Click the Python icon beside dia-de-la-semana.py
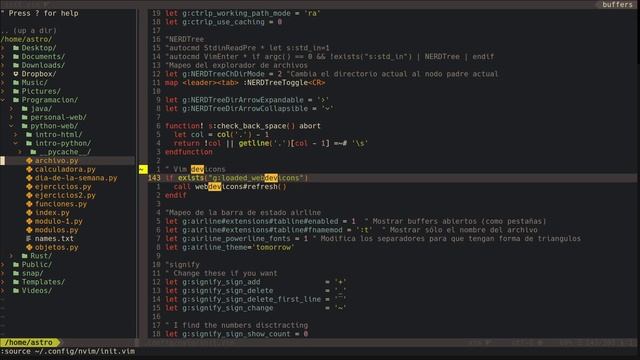Image resolution: width=640 pixels, height=360 pixels. point(29,178)
